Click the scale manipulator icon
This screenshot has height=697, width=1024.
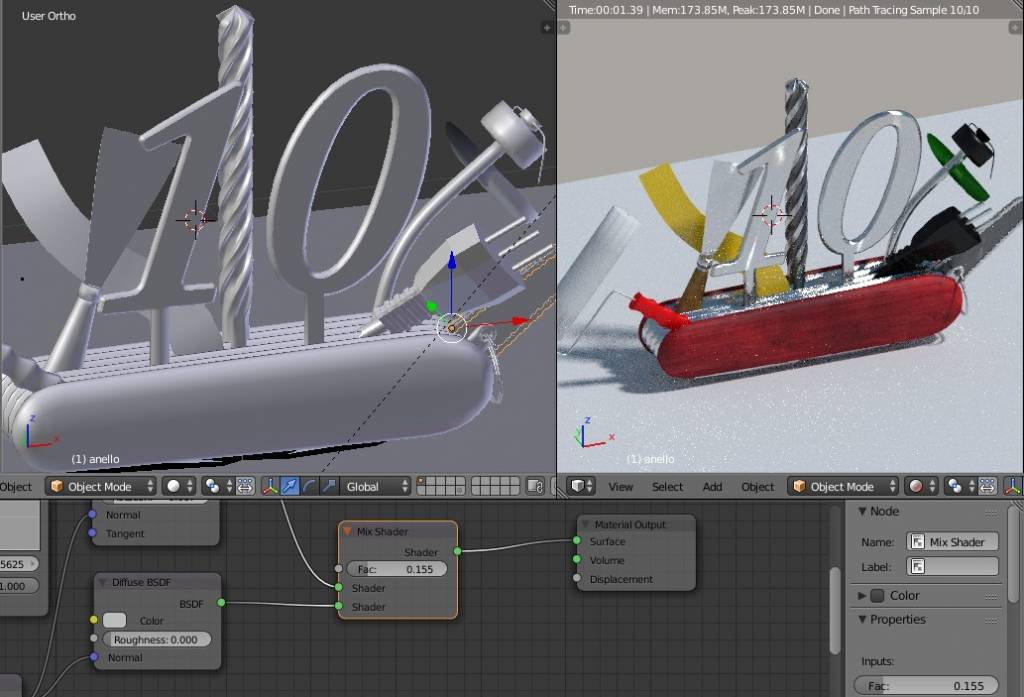tap(328, 487)
